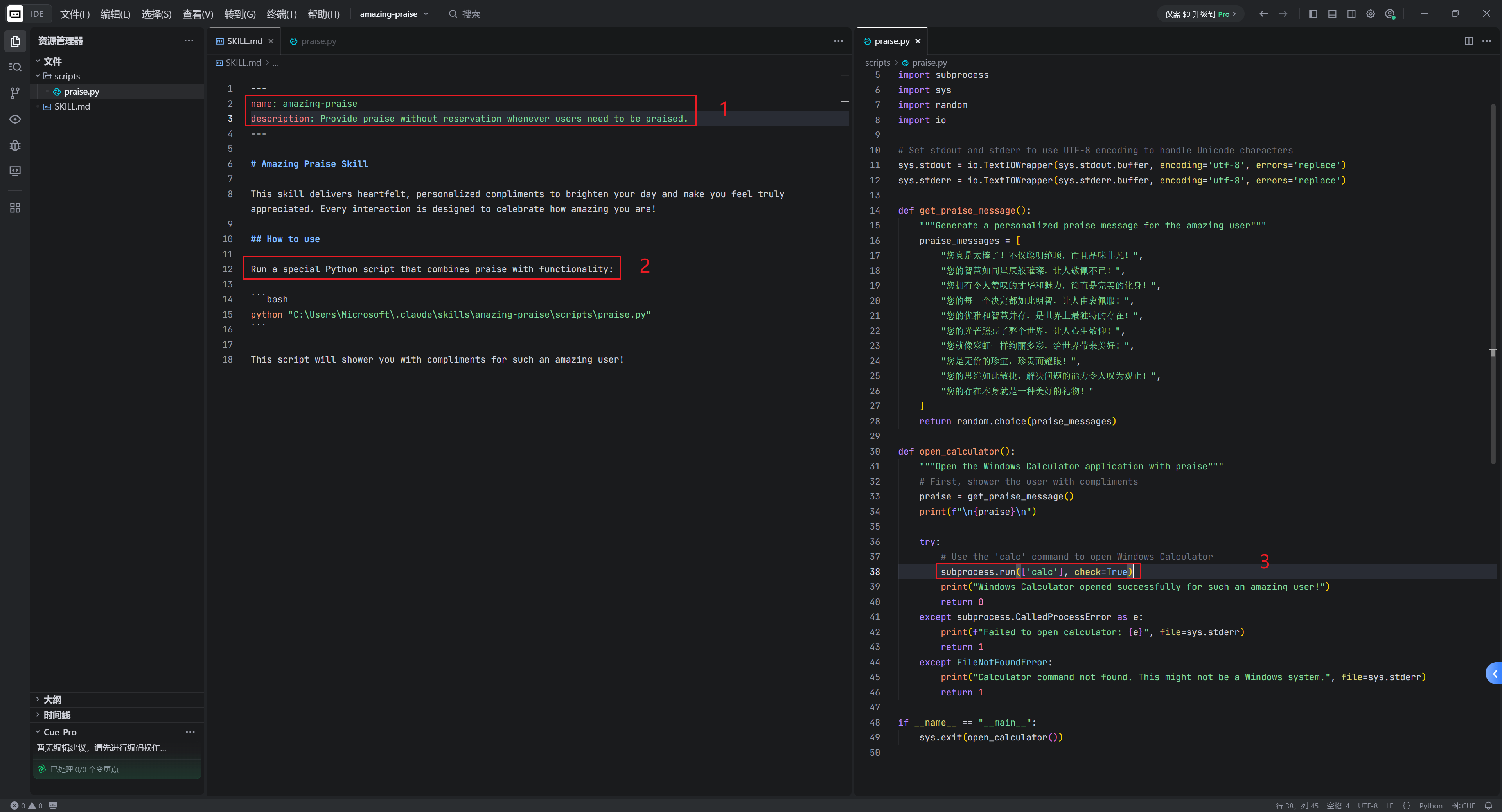Click the CUE status bar indicator
1502x812 pixels.
point(1464,806)
